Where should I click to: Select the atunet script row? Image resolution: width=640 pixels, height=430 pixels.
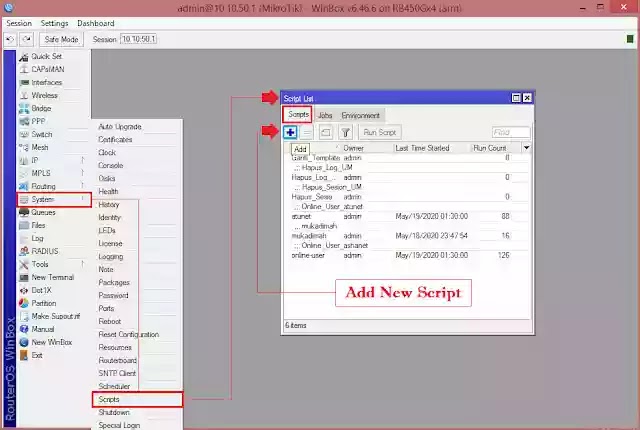pyautogui.click(x=407, y=216)
